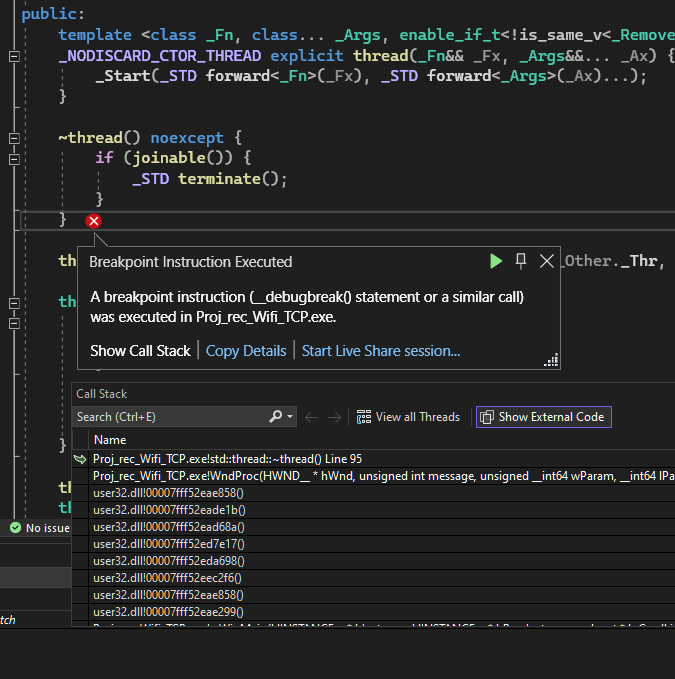Click _NODISCARD_CTOR_THREAD macro in code

click(160, 56)
